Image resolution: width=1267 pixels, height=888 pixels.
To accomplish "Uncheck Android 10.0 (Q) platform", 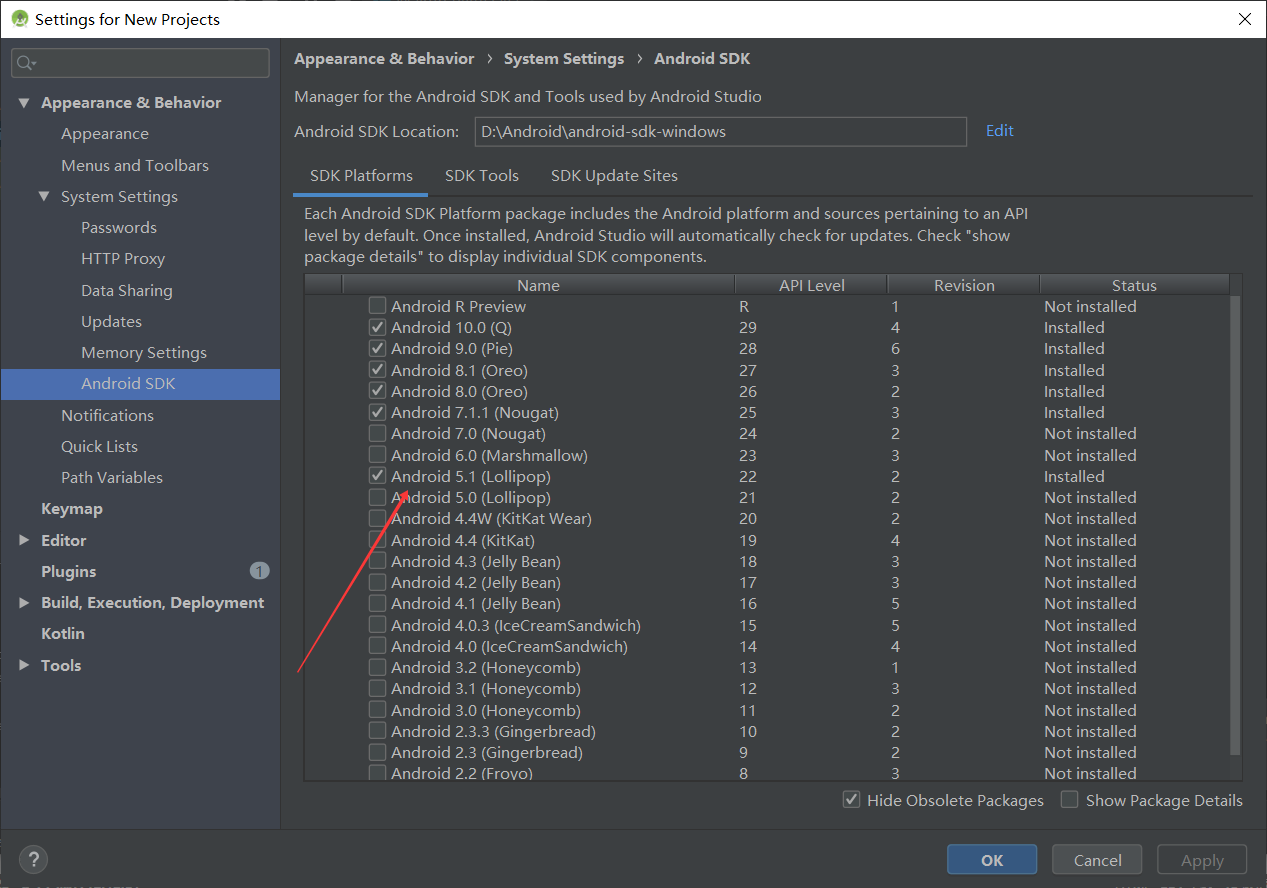I will [377, 327].
